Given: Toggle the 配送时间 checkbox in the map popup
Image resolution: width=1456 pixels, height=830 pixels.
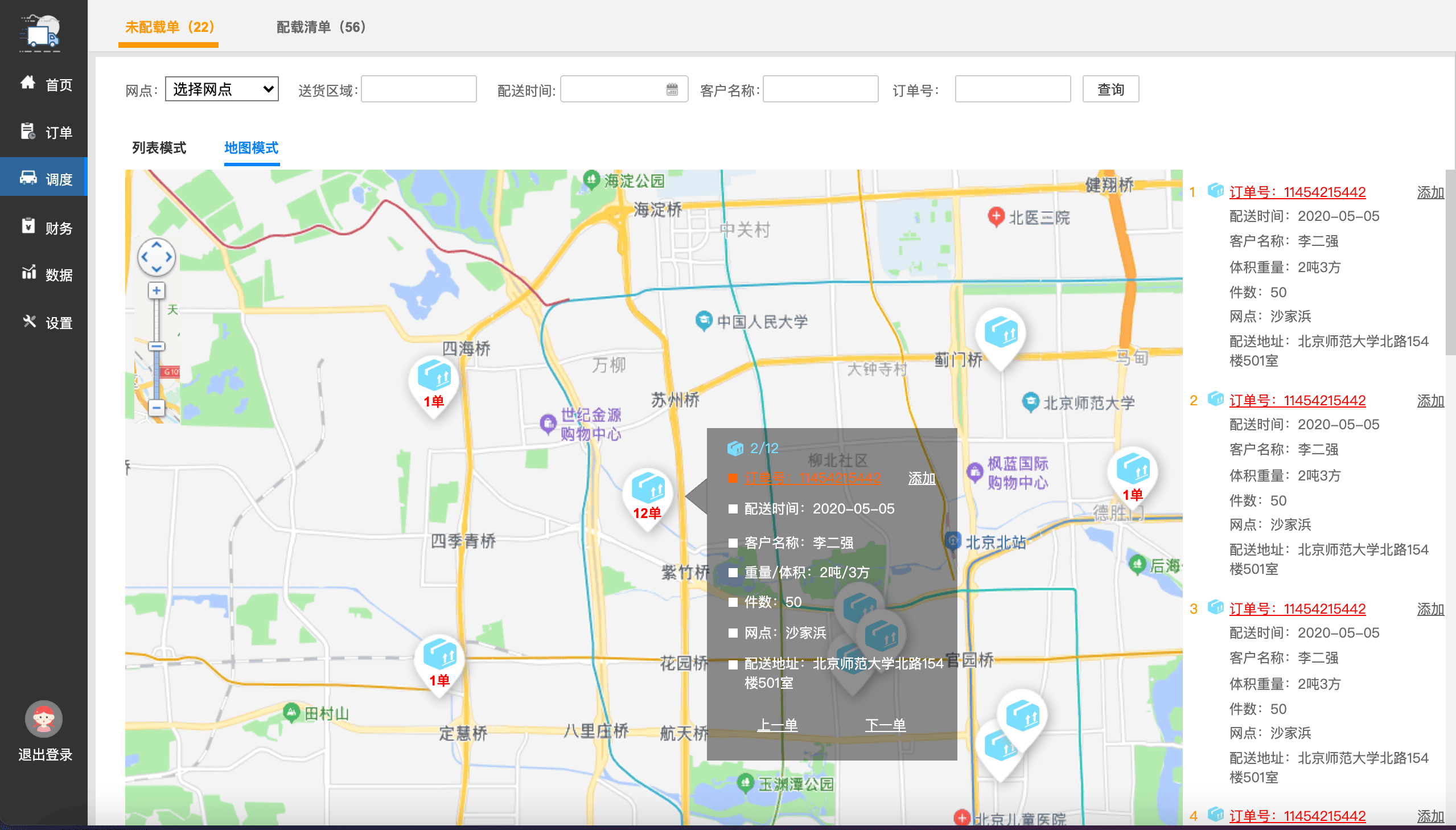Looking at the screenshot, I should 733,509.
